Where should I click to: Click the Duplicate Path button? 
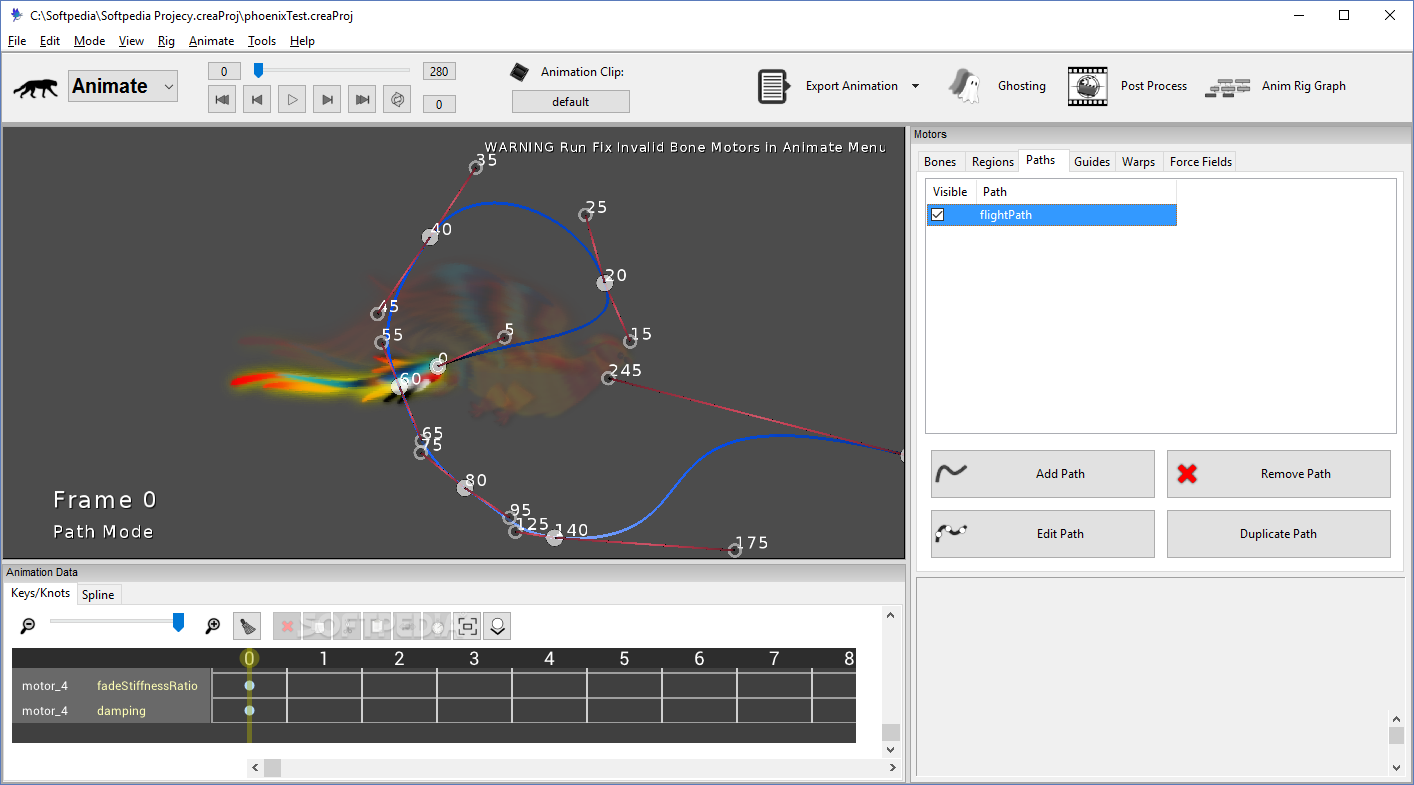(1278, 534)
